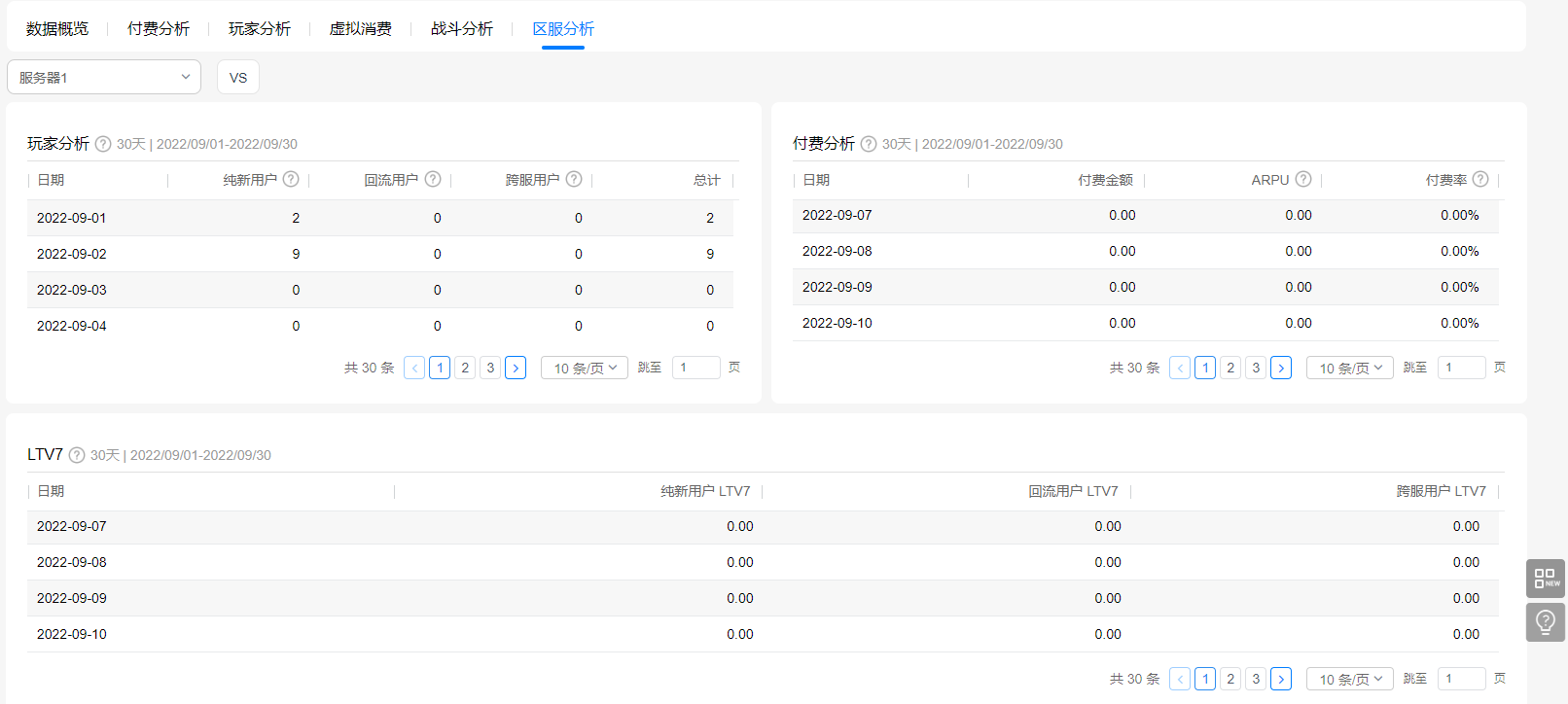Switch to the 付费分析 tab

[x=159, y=29]
